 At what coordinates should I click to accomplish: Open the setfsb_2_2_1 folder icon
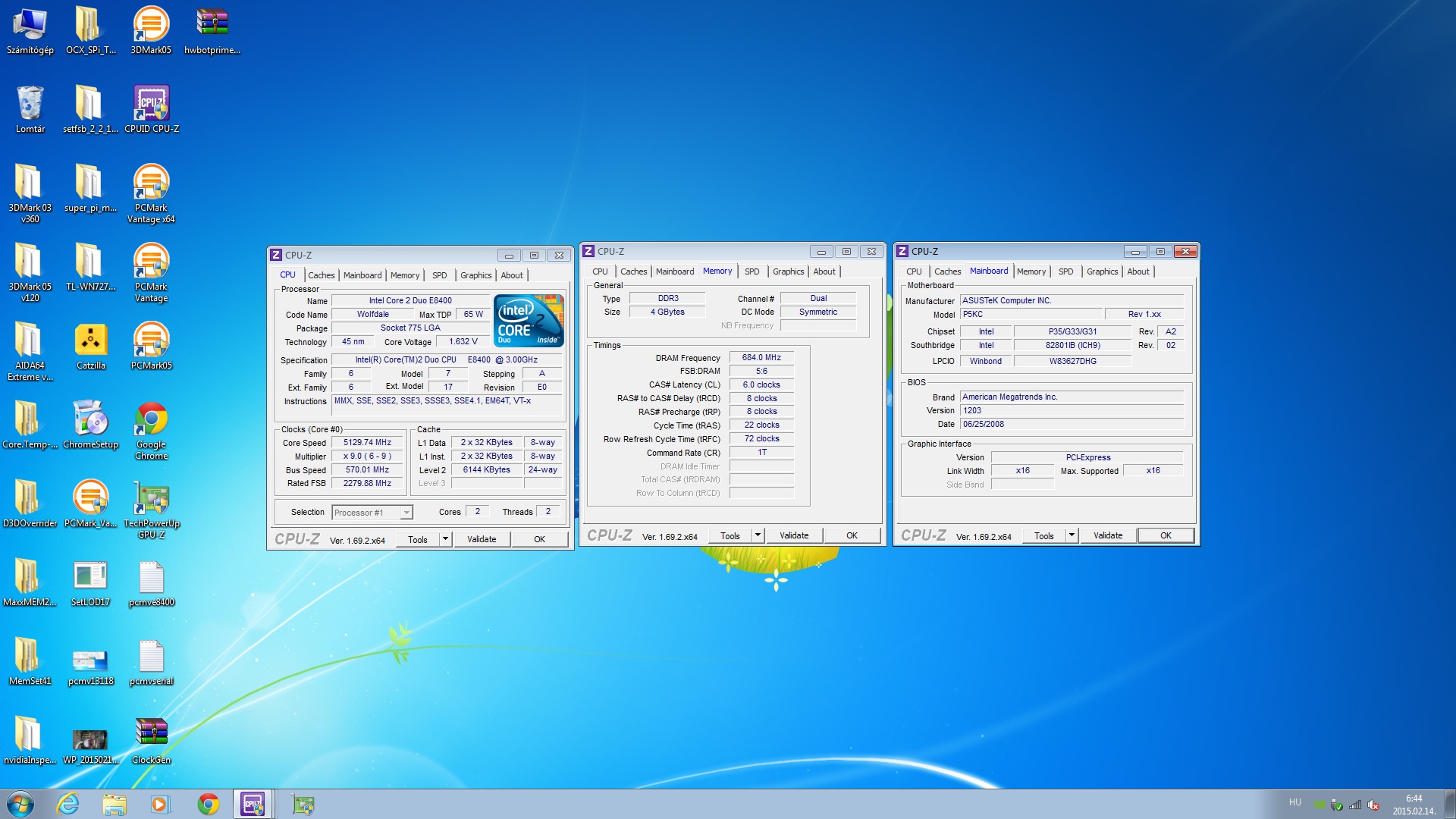point(90,109)
